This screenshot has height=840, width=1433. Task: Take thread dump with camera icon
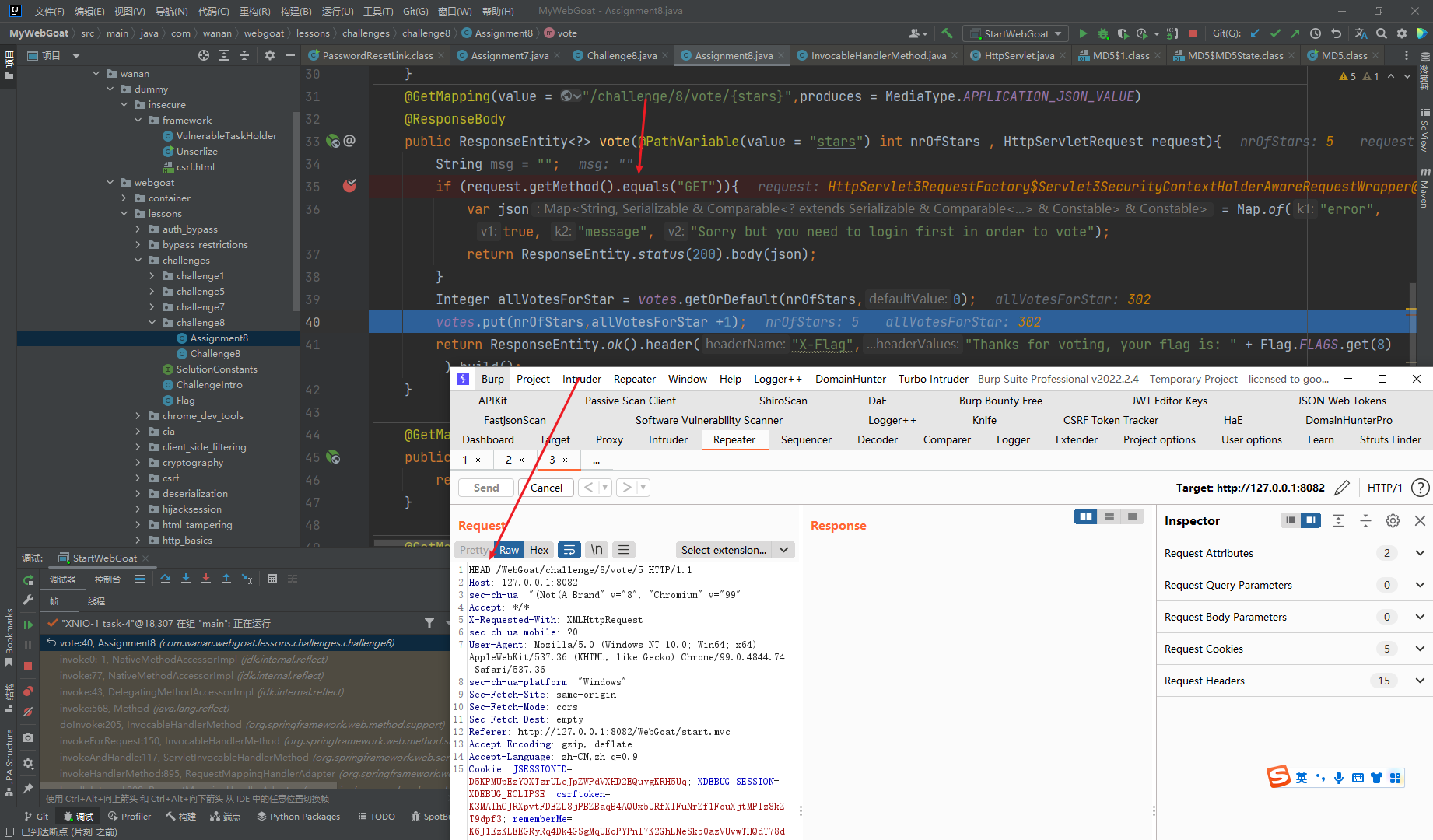point(28,737)
